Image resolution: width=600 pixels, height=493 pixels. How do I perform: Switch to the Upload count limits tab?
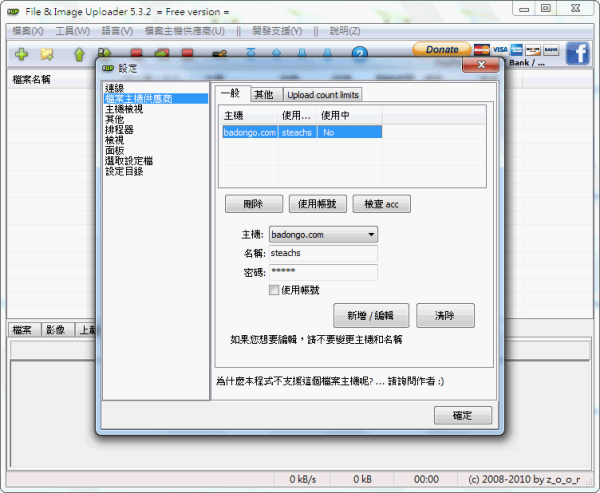pyautogui.click(x=323, y=95)
